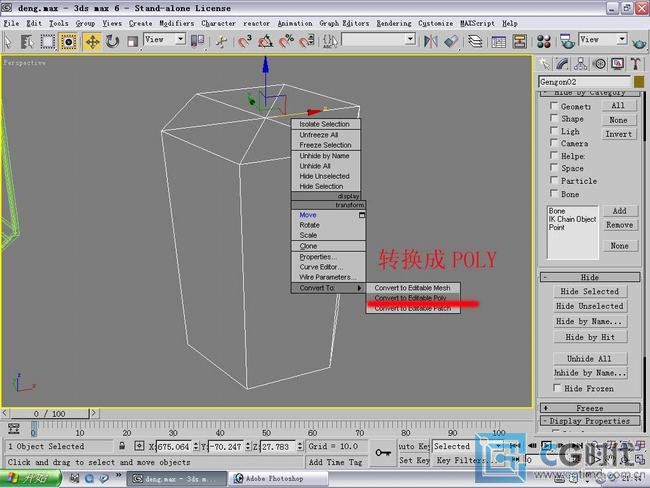Toggle Select and Manipulate tool
Screen dimensions: 650x488
(222, 41)
